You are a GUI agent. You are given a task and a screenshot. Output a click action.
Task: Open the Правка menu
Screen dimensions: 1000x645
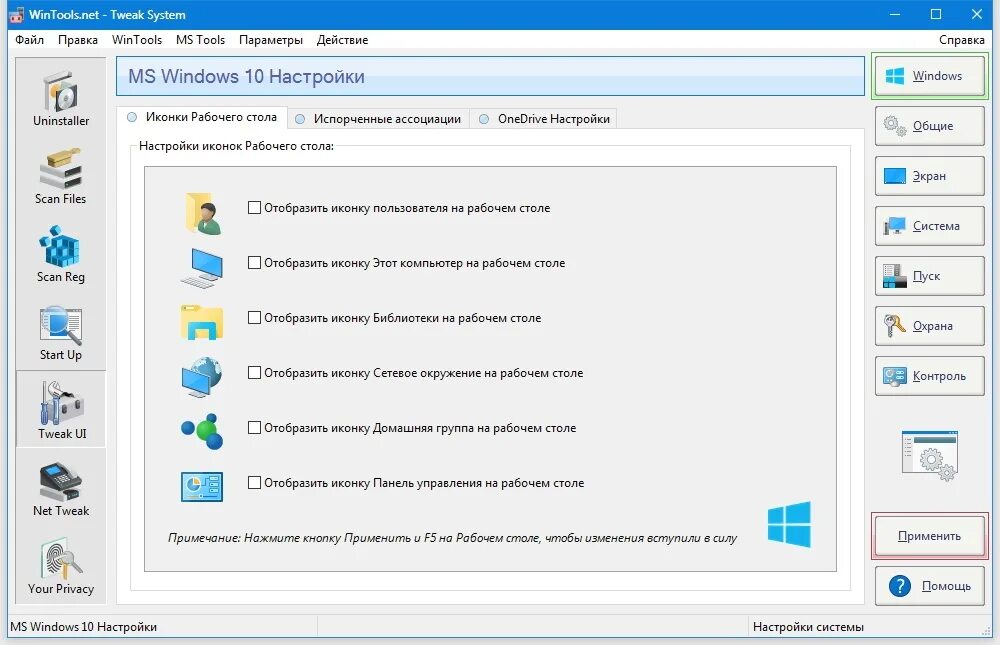pos(78,40)
